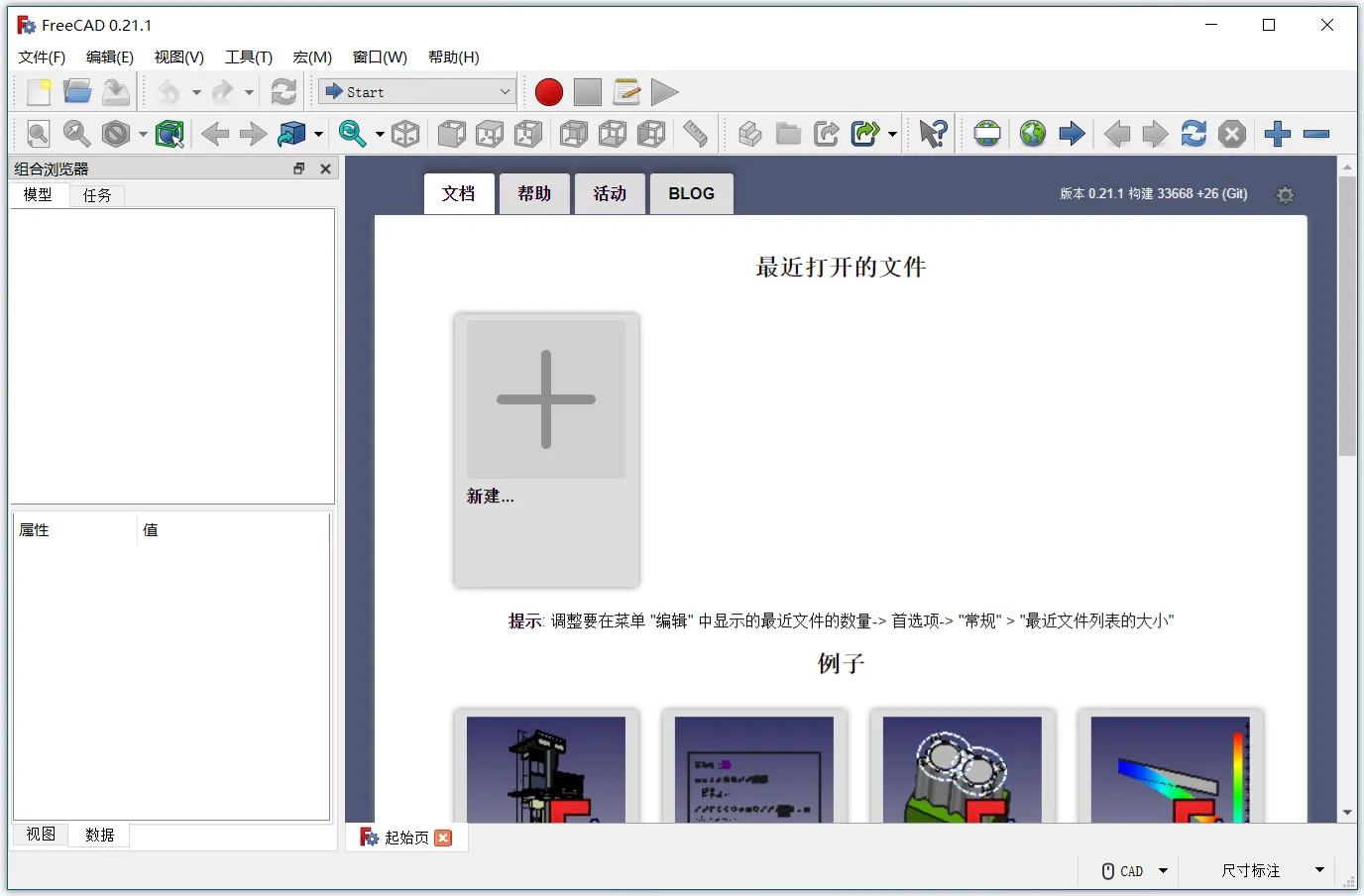Open the macros notepad icon
This screenshot has height=896, width=1364.
click(626, 92)
